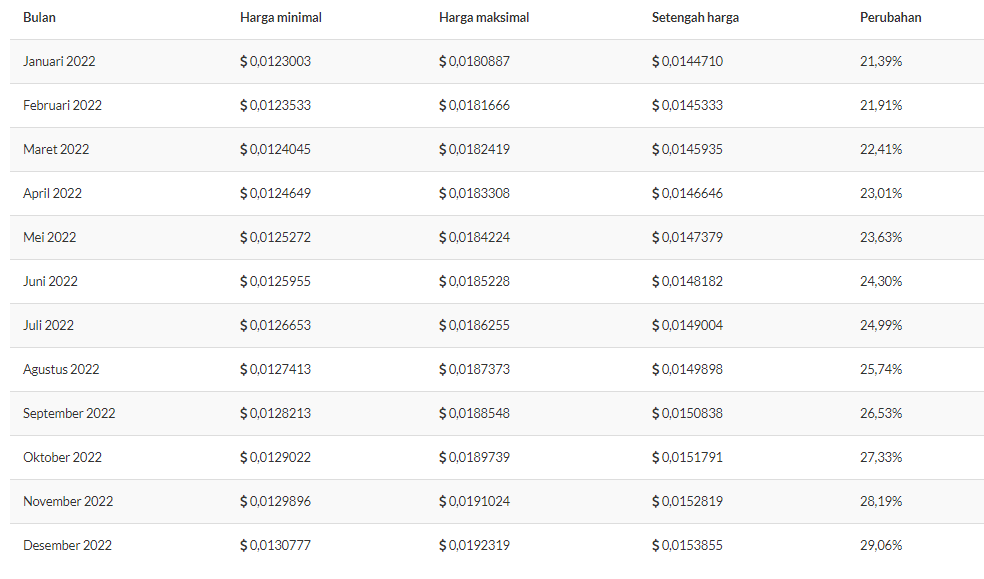The width and height of the screenshot is (984, 579).
Task: Click Januari 2022 change value 21,39%
Action: pyautogui.click(x=881, y=61)
